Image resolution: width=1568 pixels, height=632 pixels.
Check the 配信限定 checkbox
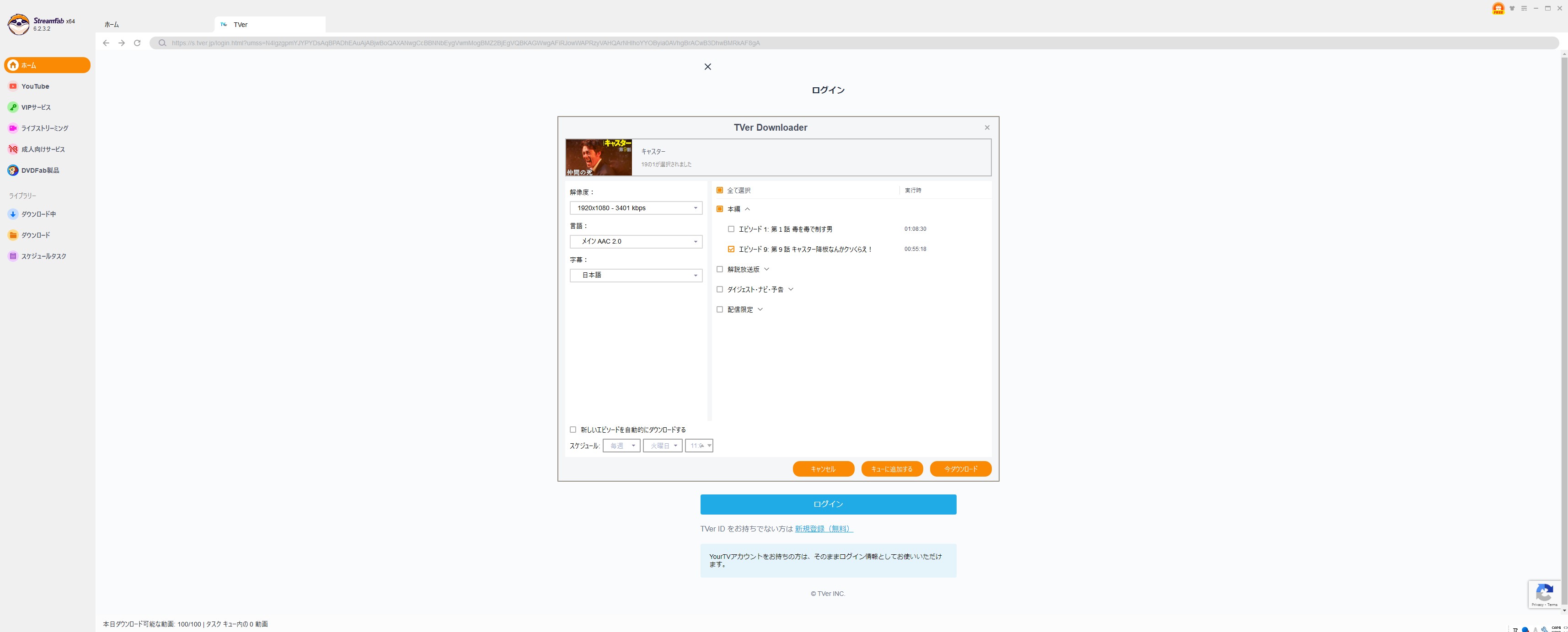[719, 310]
